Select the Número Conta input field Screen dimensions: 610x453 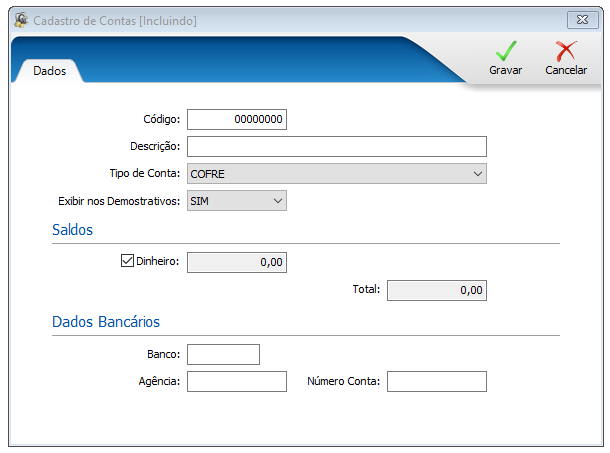[x=436, y=381]
